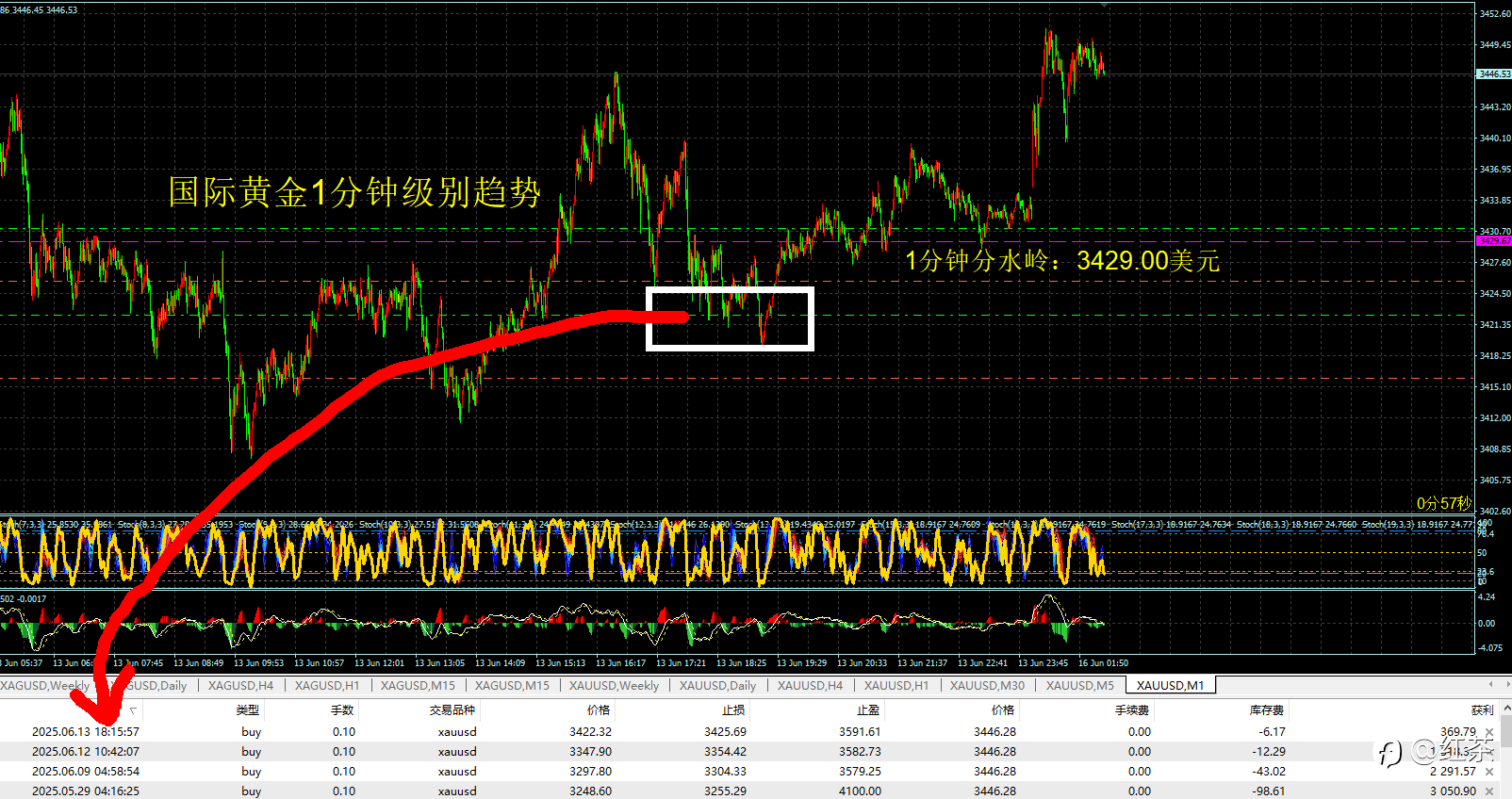Open the XAUUSD,Daily chart tab

coord(717,686)
